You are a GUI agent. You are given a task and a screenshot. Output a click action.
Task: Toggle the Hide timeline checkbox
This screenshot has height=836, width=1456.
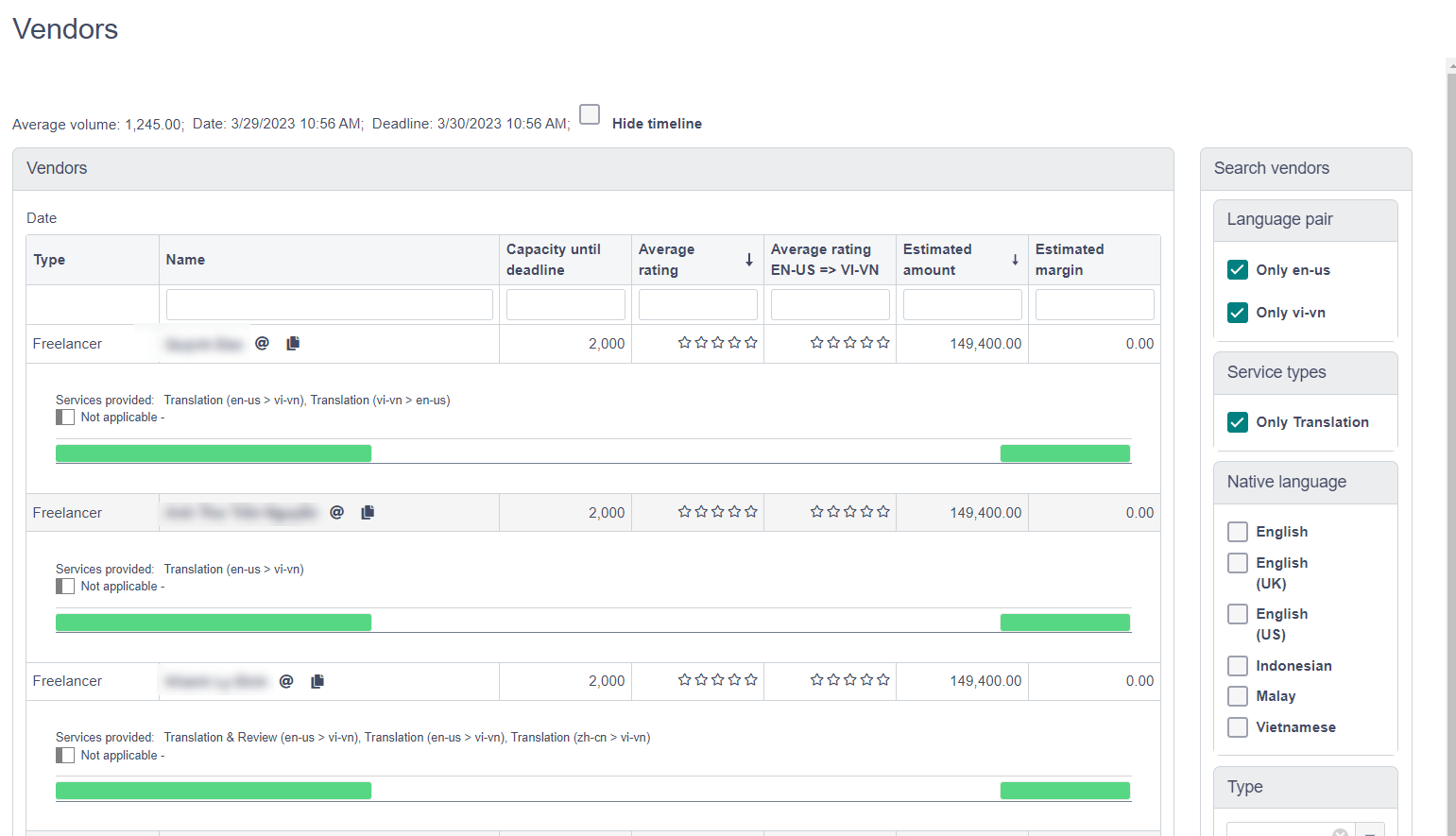(590, 114)
